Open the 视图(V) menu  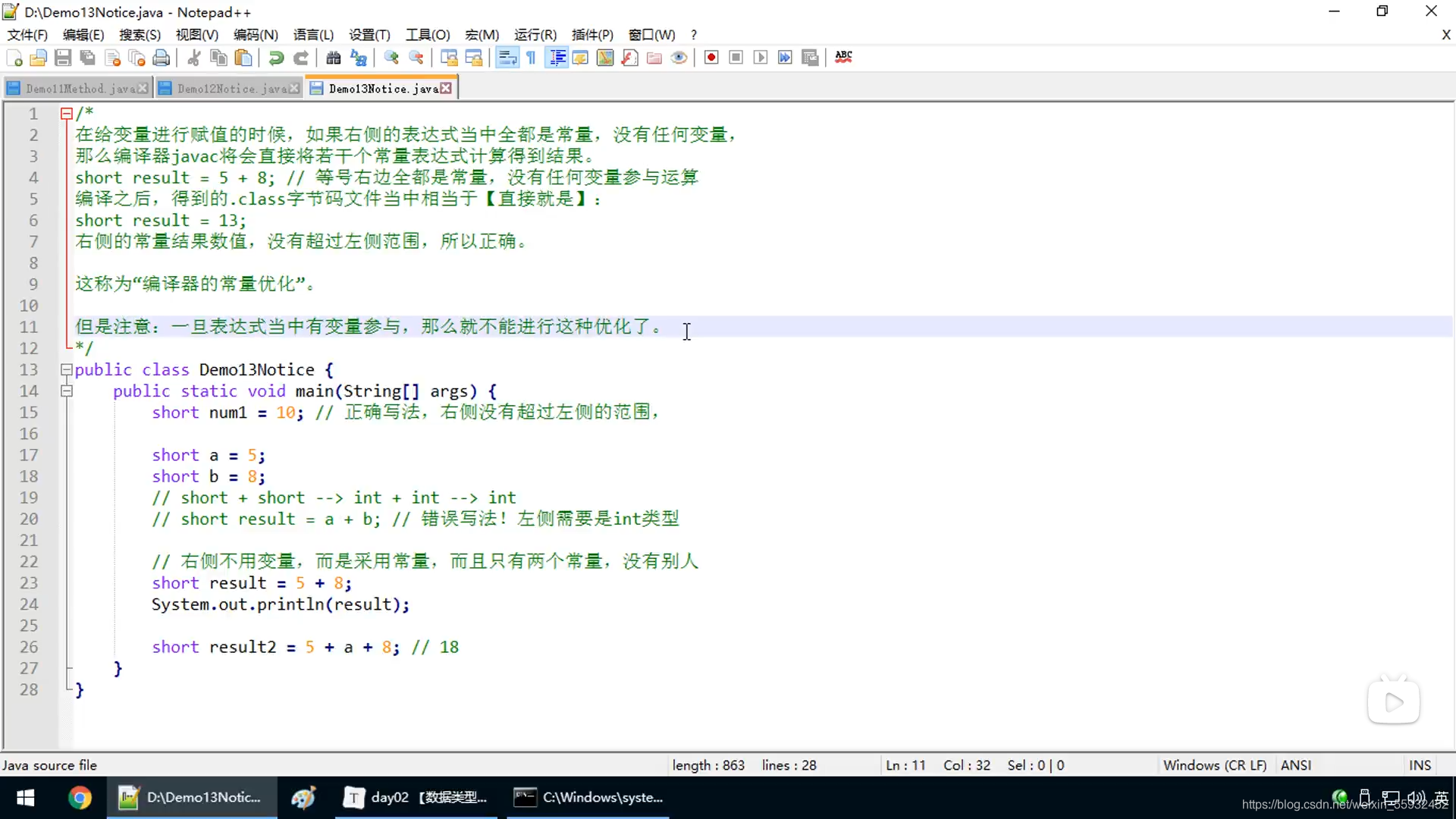(x=197, y=35)
